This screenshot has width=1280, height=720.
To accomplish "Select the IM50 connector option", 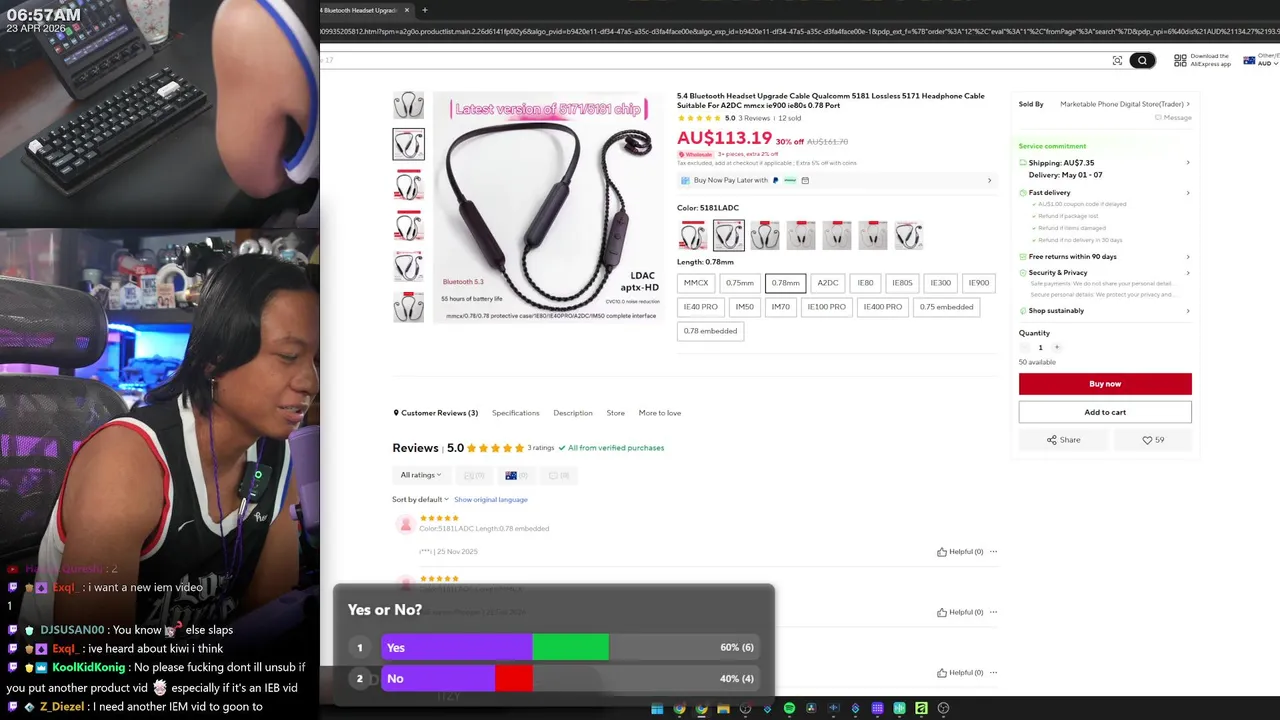I will [x=744, y=307].
